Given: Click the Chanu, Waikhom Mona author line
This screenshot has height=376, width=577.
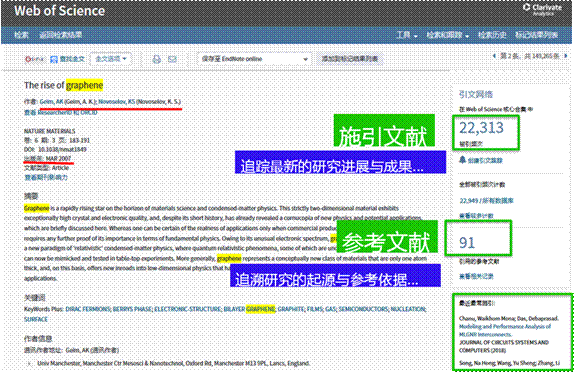Looking at the screenshot, I should [509, 318].
